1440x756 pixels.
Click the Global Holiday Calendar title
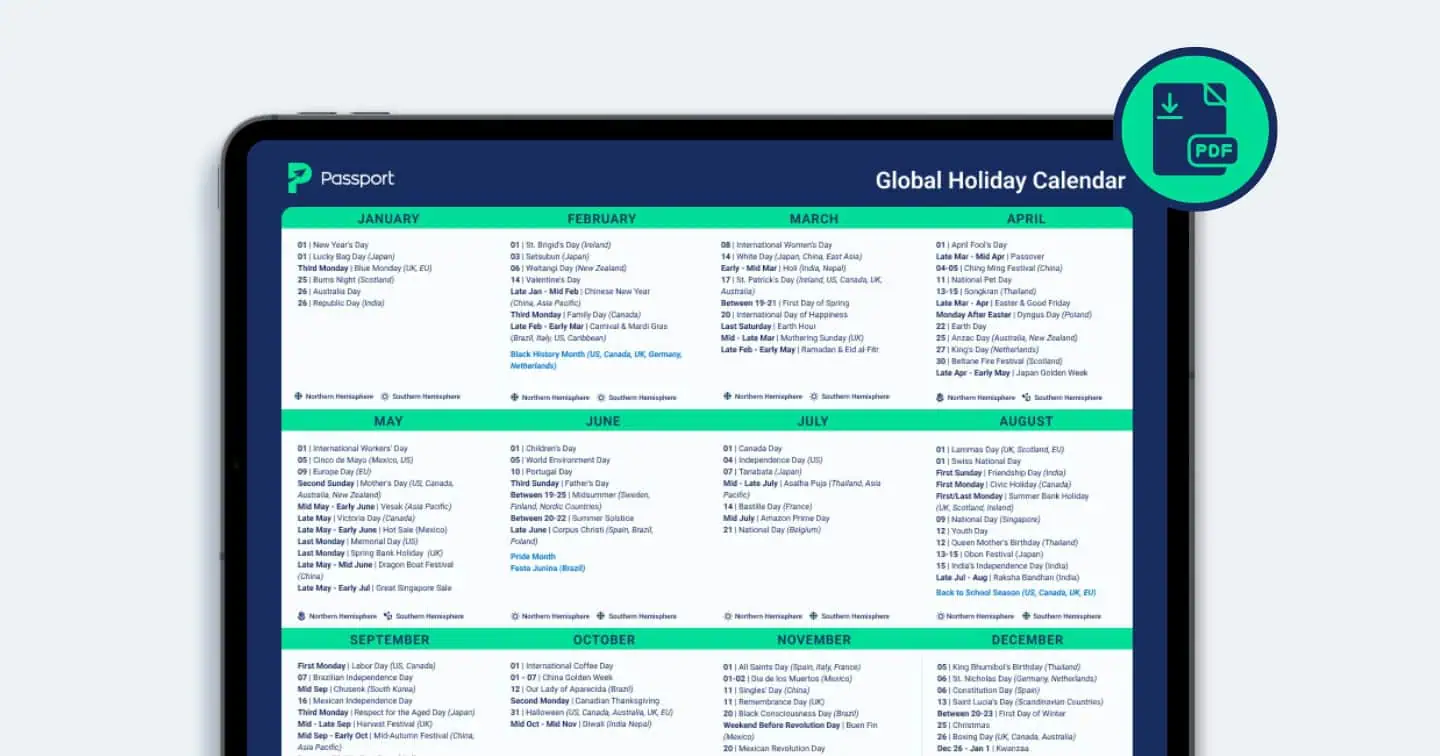pyautogui.click(x=1000, y=181)
